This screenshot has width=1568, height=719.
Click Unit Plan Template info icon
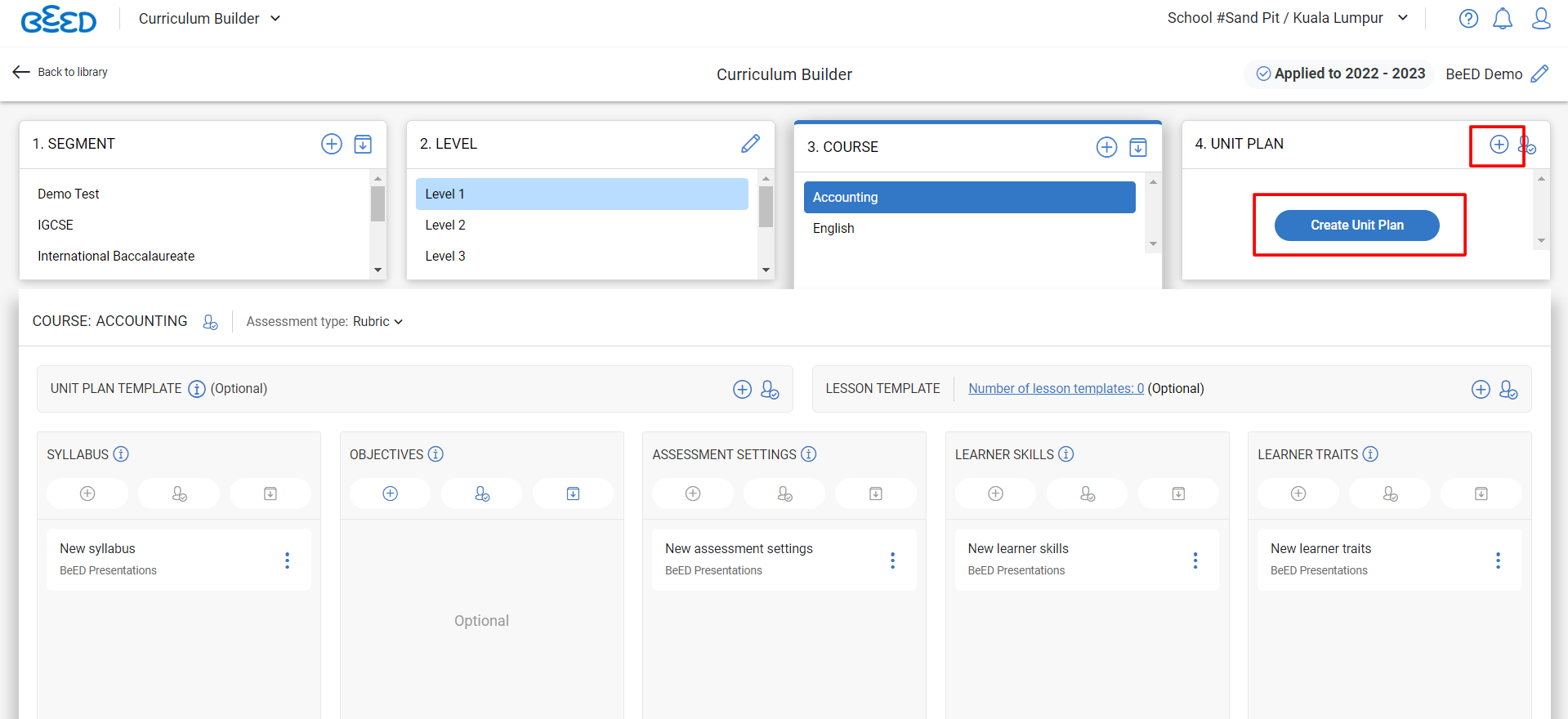click(x=197, y=389)
